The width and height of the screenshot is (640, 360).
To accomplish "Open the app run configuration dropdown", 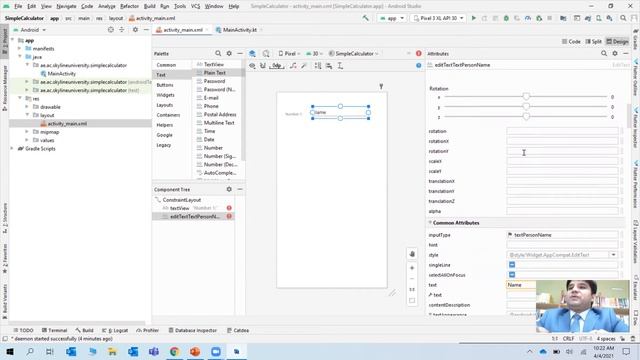I will (x=392, y=18).
